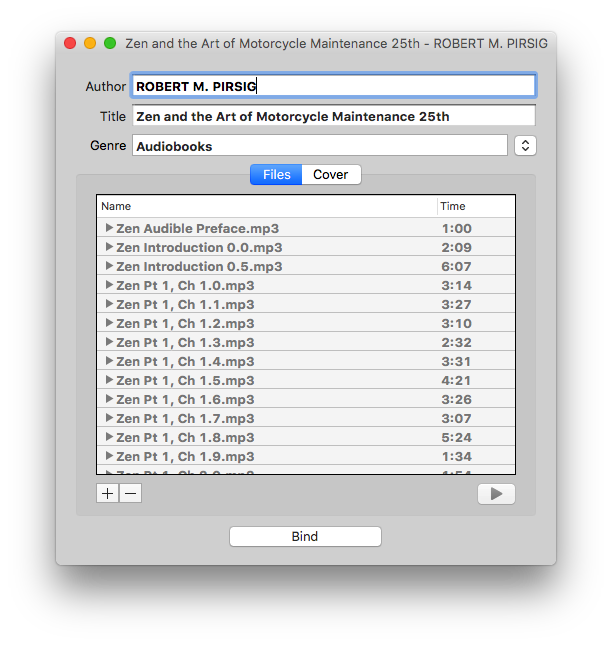Select file name Zen Pt 1, Ch 1.8.mp3

click(185, 437)
